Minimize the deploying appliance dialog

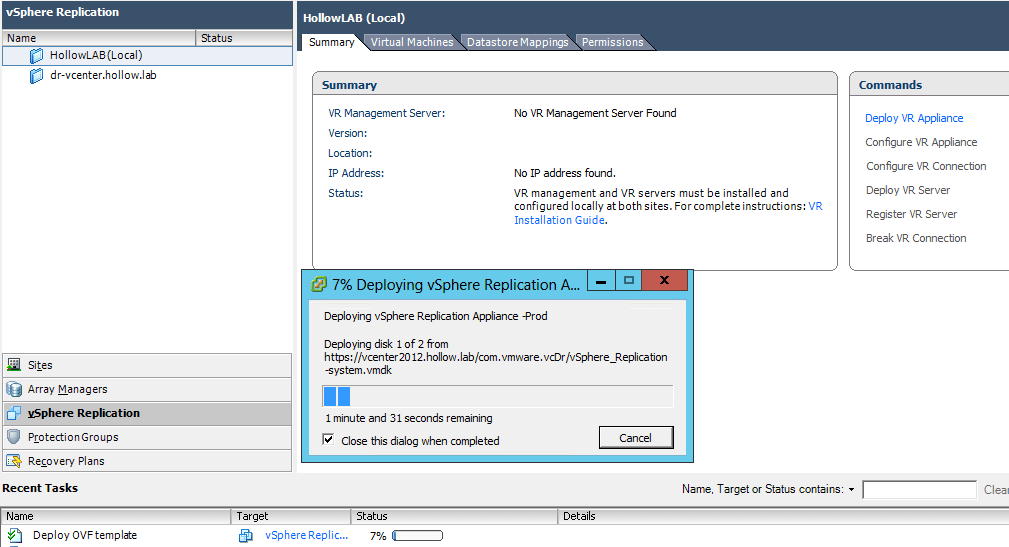coord(601,281)
